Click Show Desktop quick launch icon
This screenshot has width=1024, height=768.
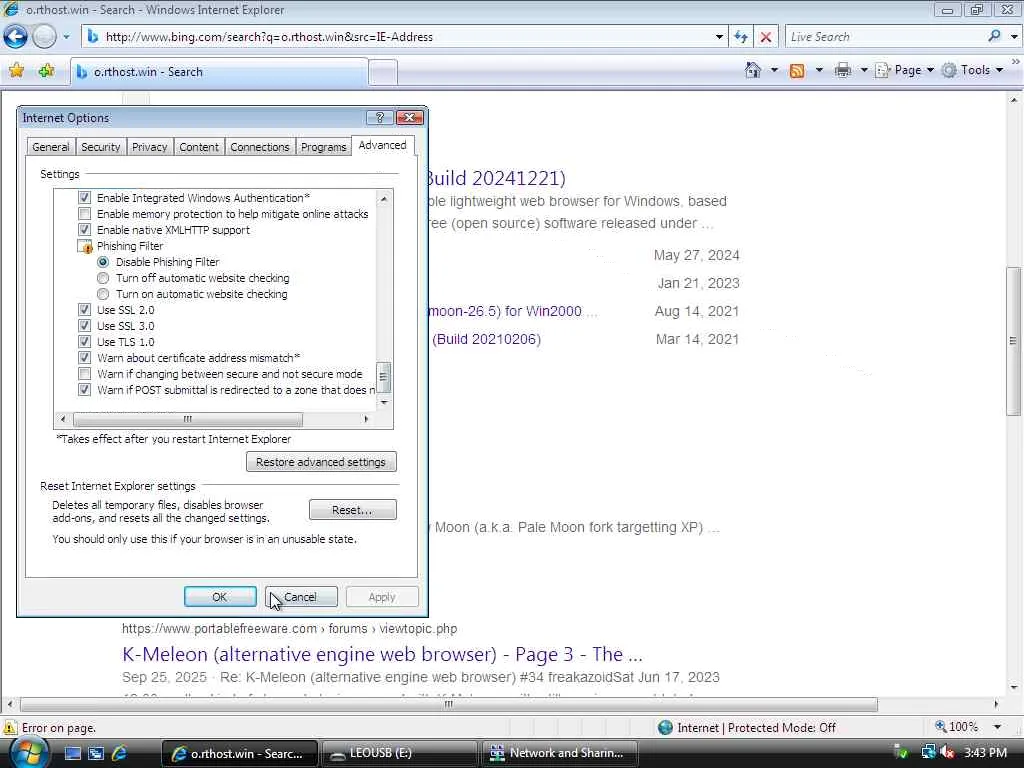tap(72, 753)
